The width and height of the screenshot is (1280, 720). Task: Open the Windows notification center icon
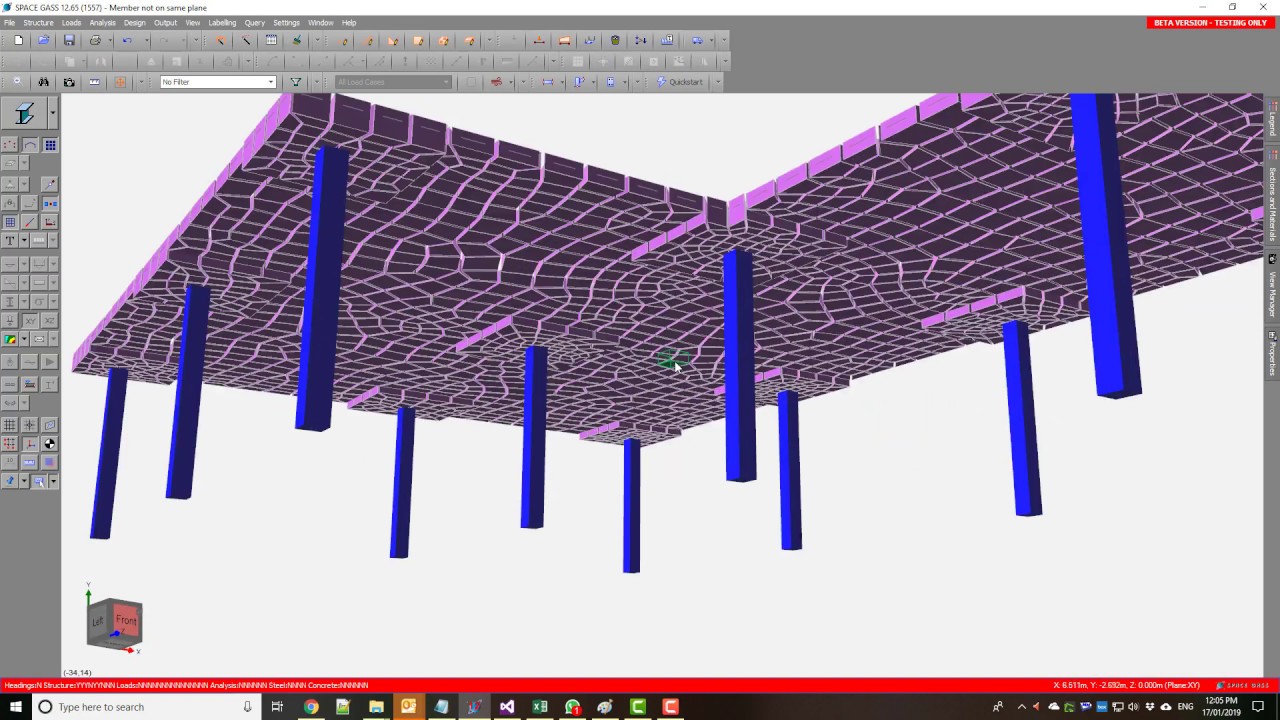pyautogui.click(x=1258, y=707)
